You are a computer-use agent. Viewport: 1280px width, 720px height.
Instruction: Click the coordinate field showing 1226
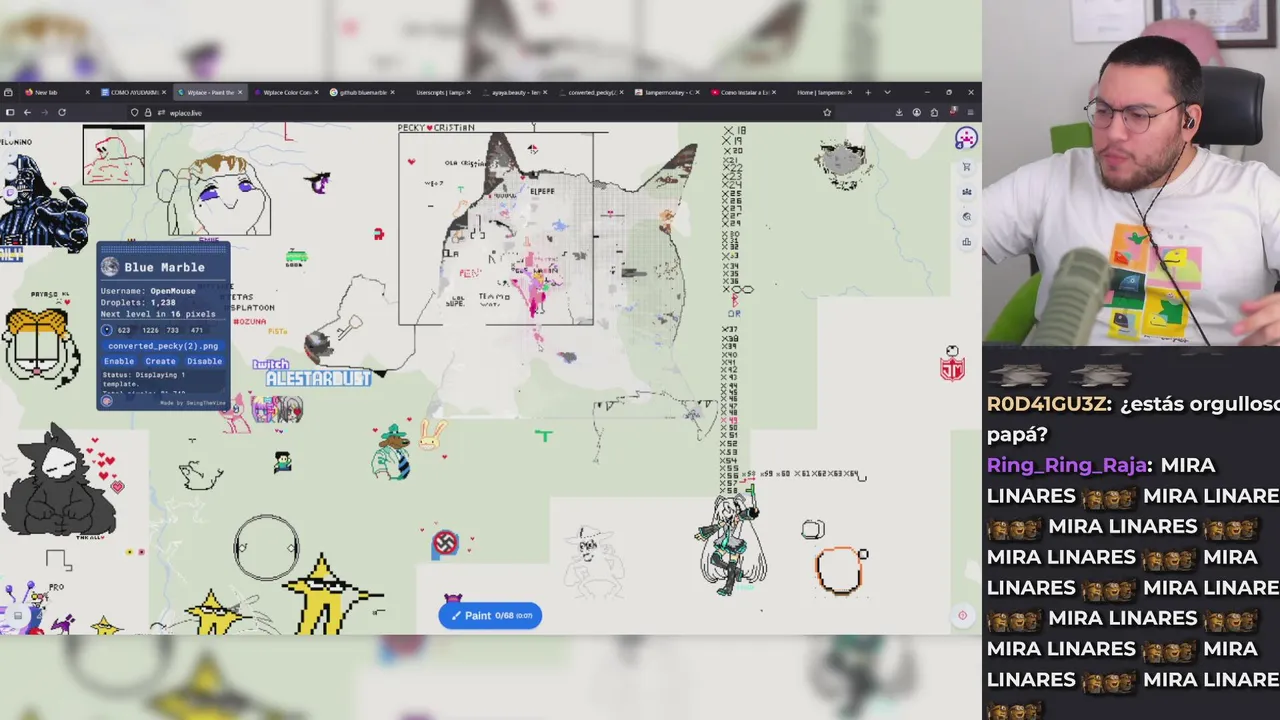point(150,330)
